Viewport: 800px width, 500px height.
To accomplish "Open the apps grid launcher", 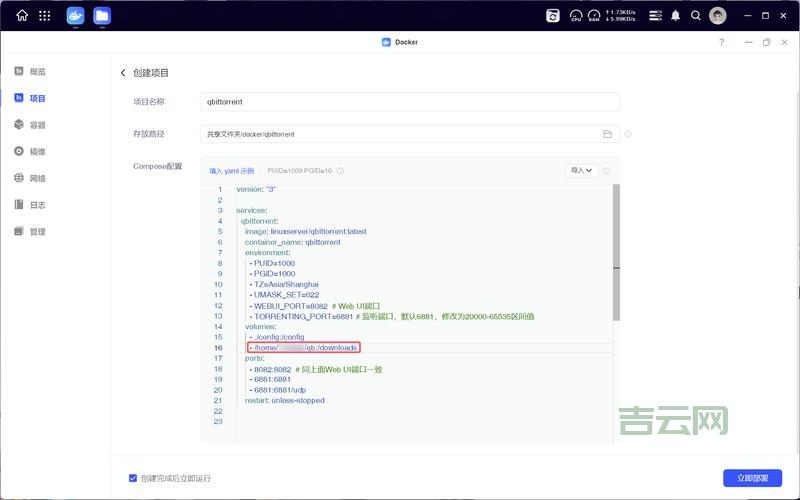I will (x=45, y=15).
